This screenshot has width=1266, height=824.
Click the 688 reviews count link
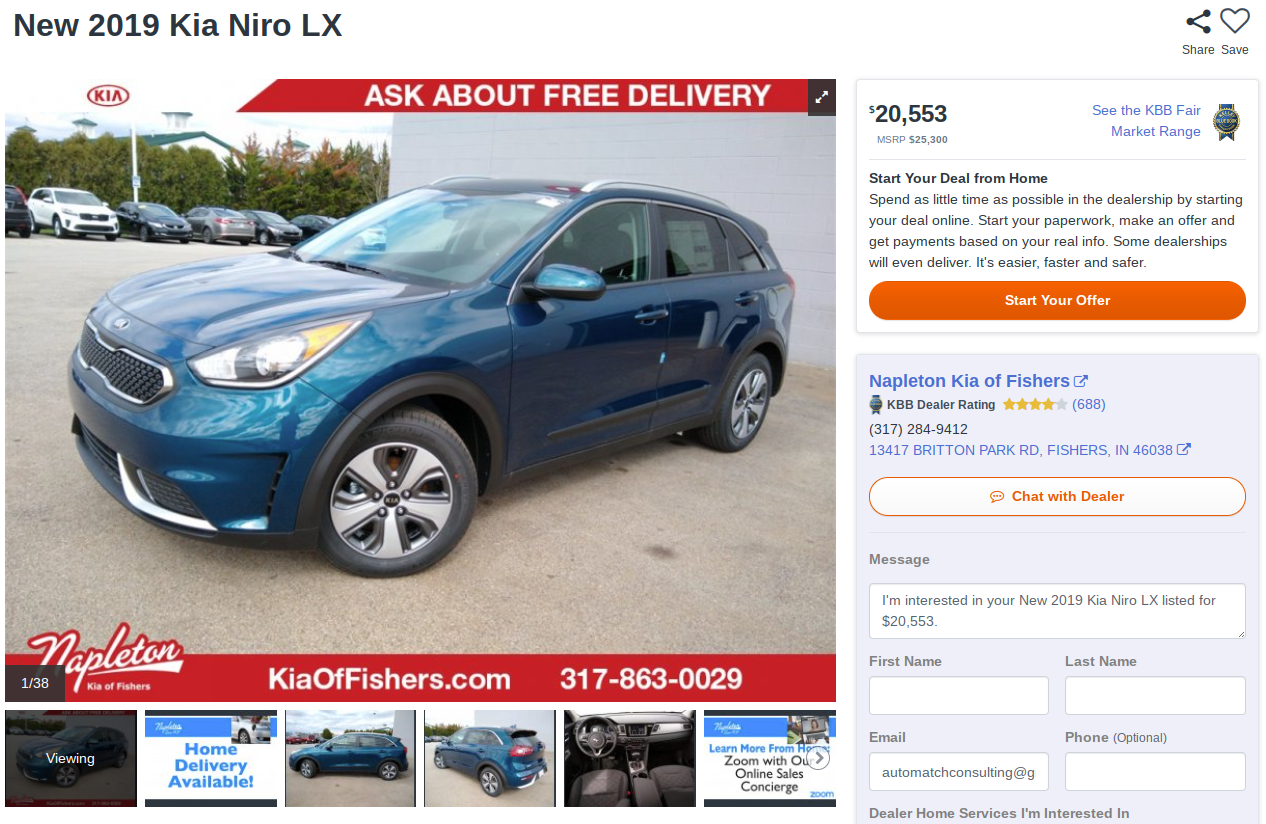(1089, 405)
